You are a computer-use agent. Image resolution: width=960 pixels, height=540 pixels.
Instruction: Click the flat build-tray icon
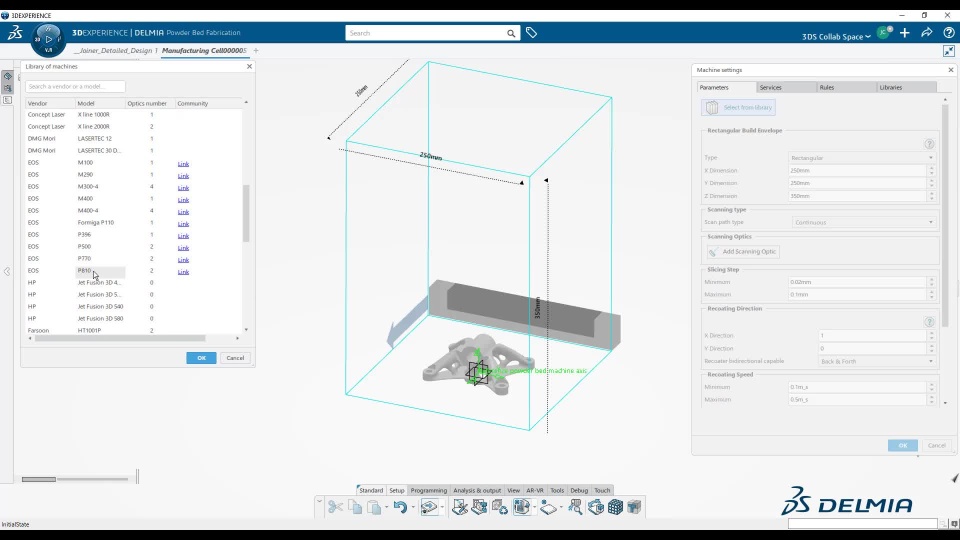(x=548, y=508)
